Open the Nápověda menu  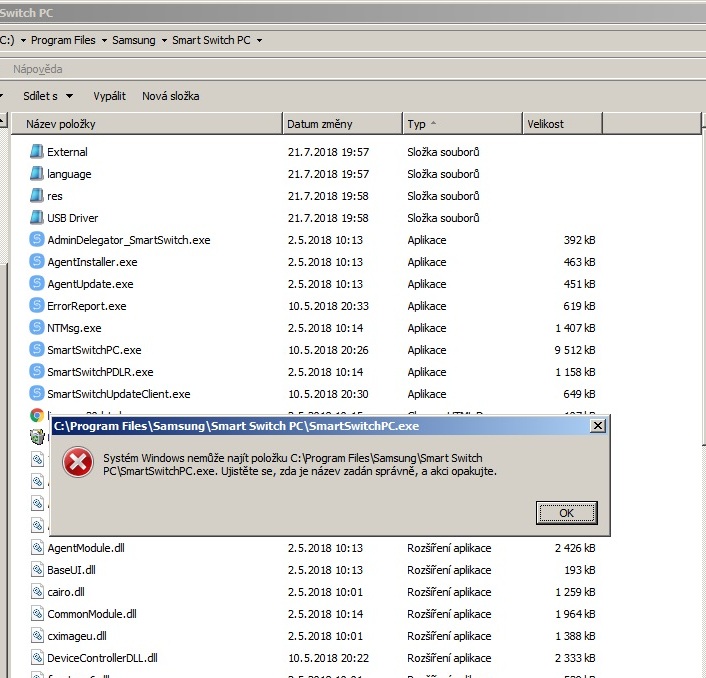[38, 69]
